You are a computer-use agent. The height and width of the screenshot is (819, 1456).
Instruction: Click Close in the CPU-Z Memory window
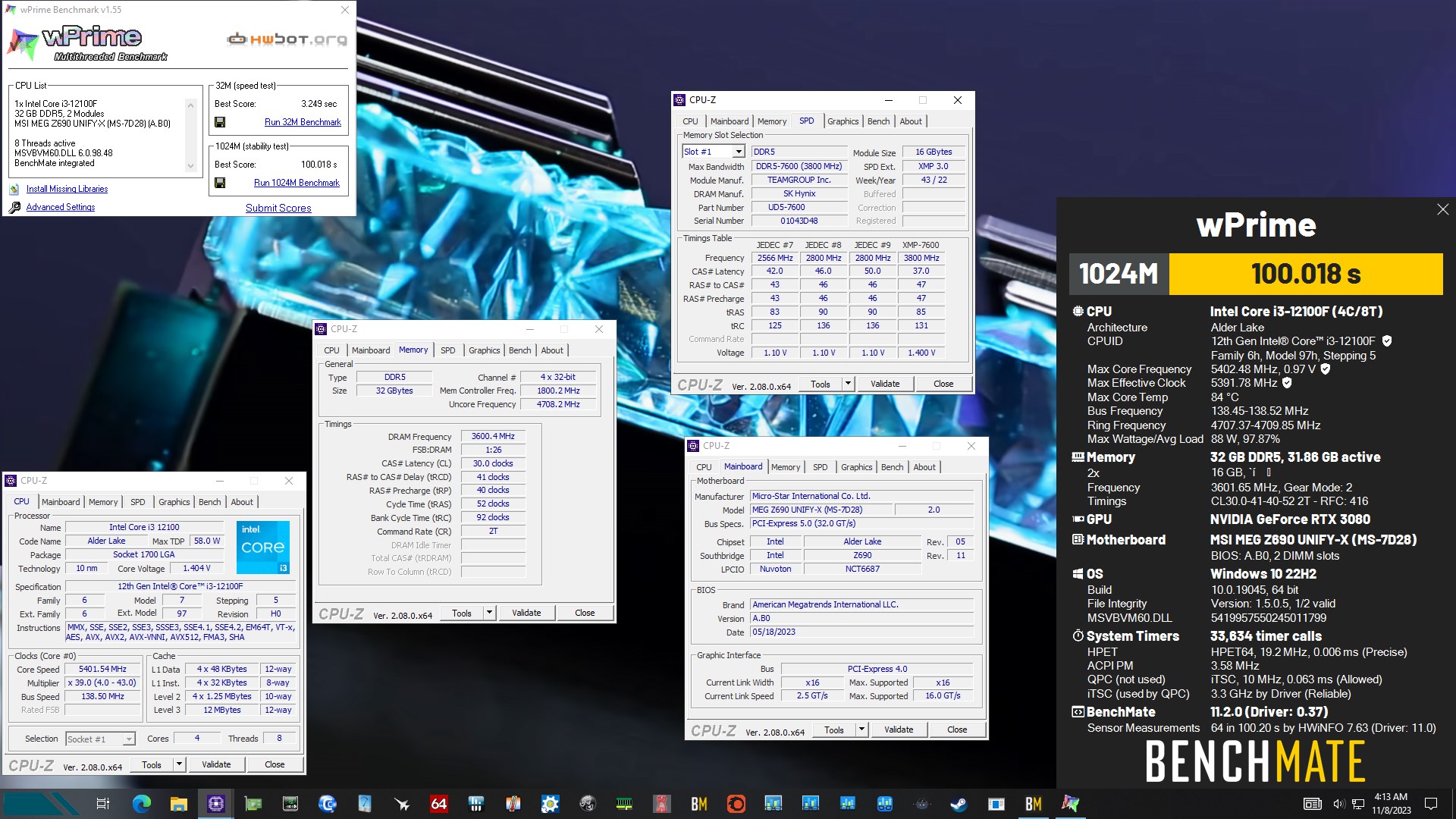coord(585,613)
